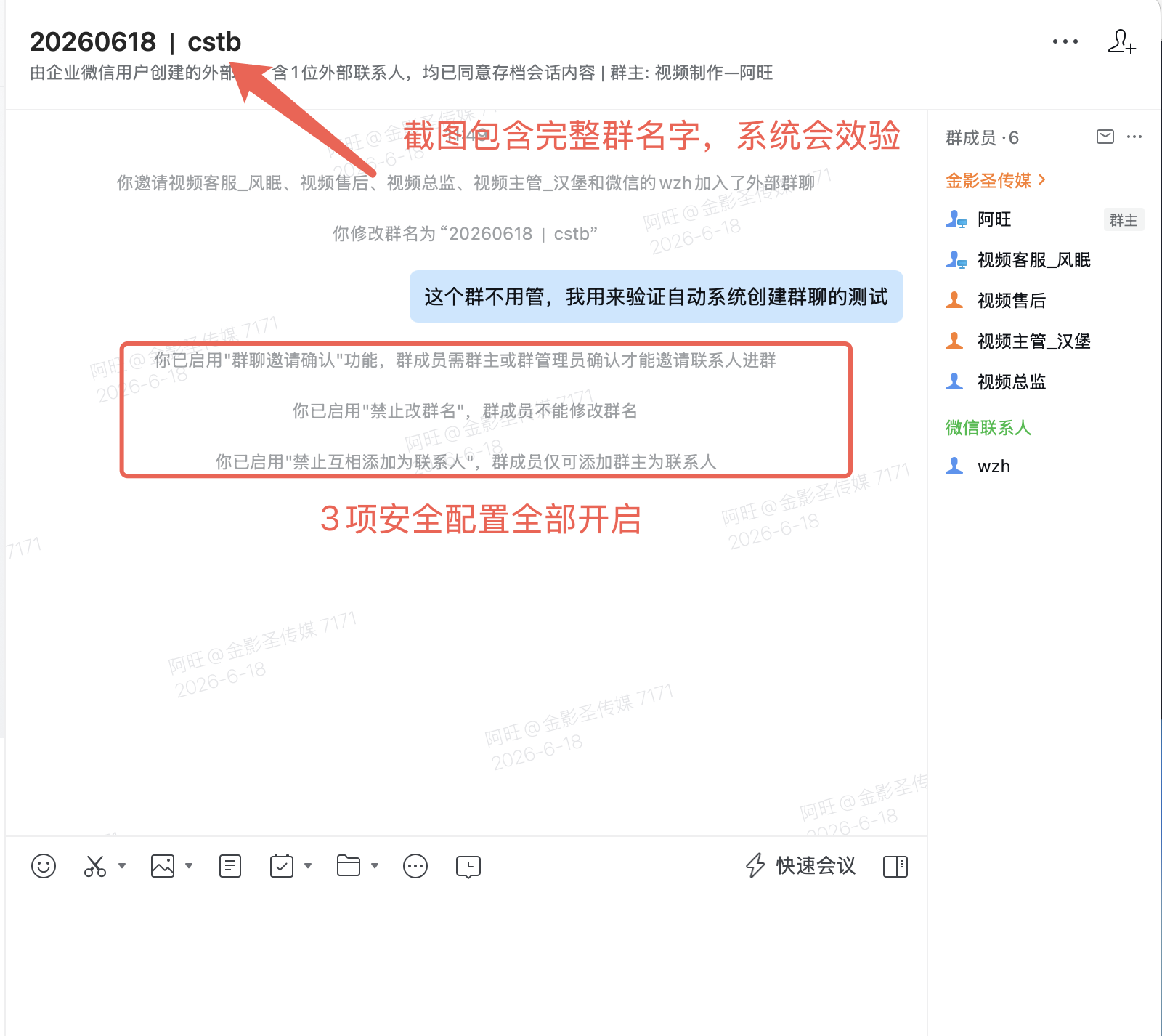This screenshot has width=1162, height=1036.
Task: Click the 群成员·6 header
Action: (x=983, y=137)
